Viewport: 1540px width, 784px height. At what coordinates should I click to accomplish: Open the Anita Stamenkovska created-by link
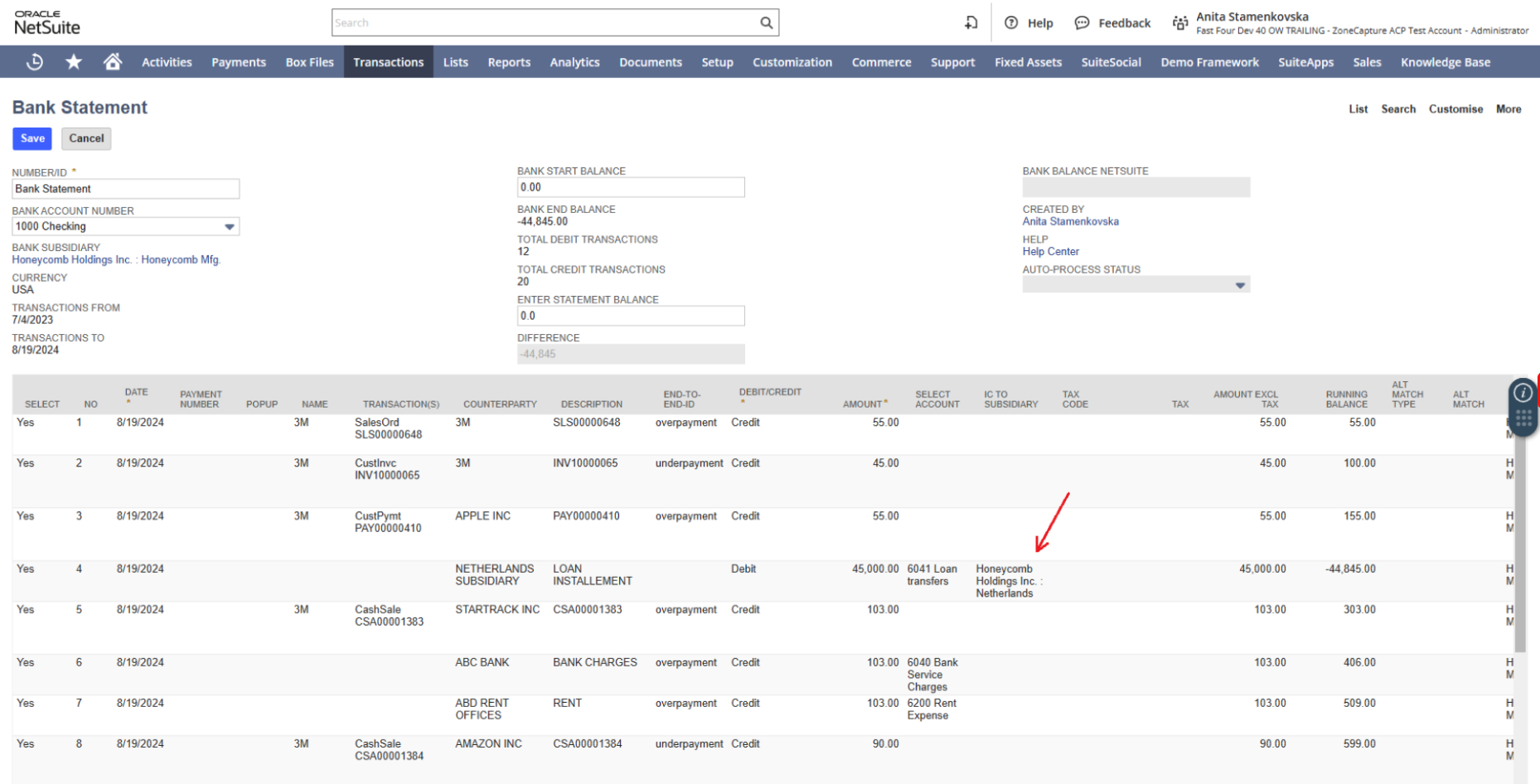pos(1070,222)
